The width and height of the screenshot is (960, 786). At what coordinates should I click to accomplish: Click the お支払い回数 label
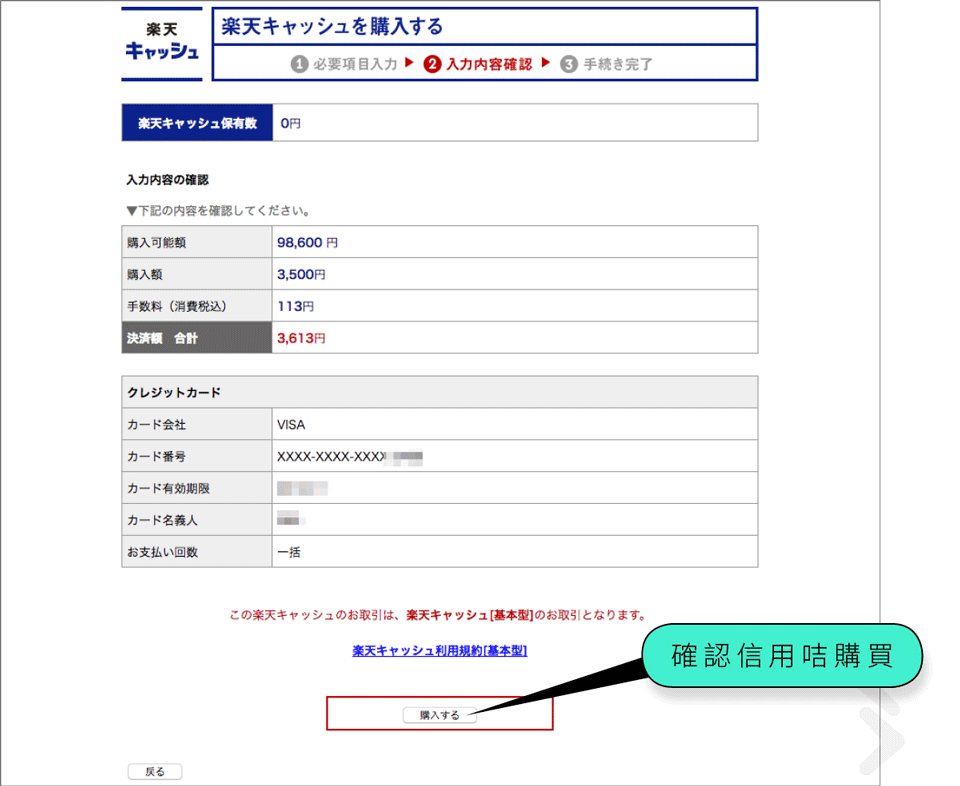pyautogui.click(x=162, y=552)
